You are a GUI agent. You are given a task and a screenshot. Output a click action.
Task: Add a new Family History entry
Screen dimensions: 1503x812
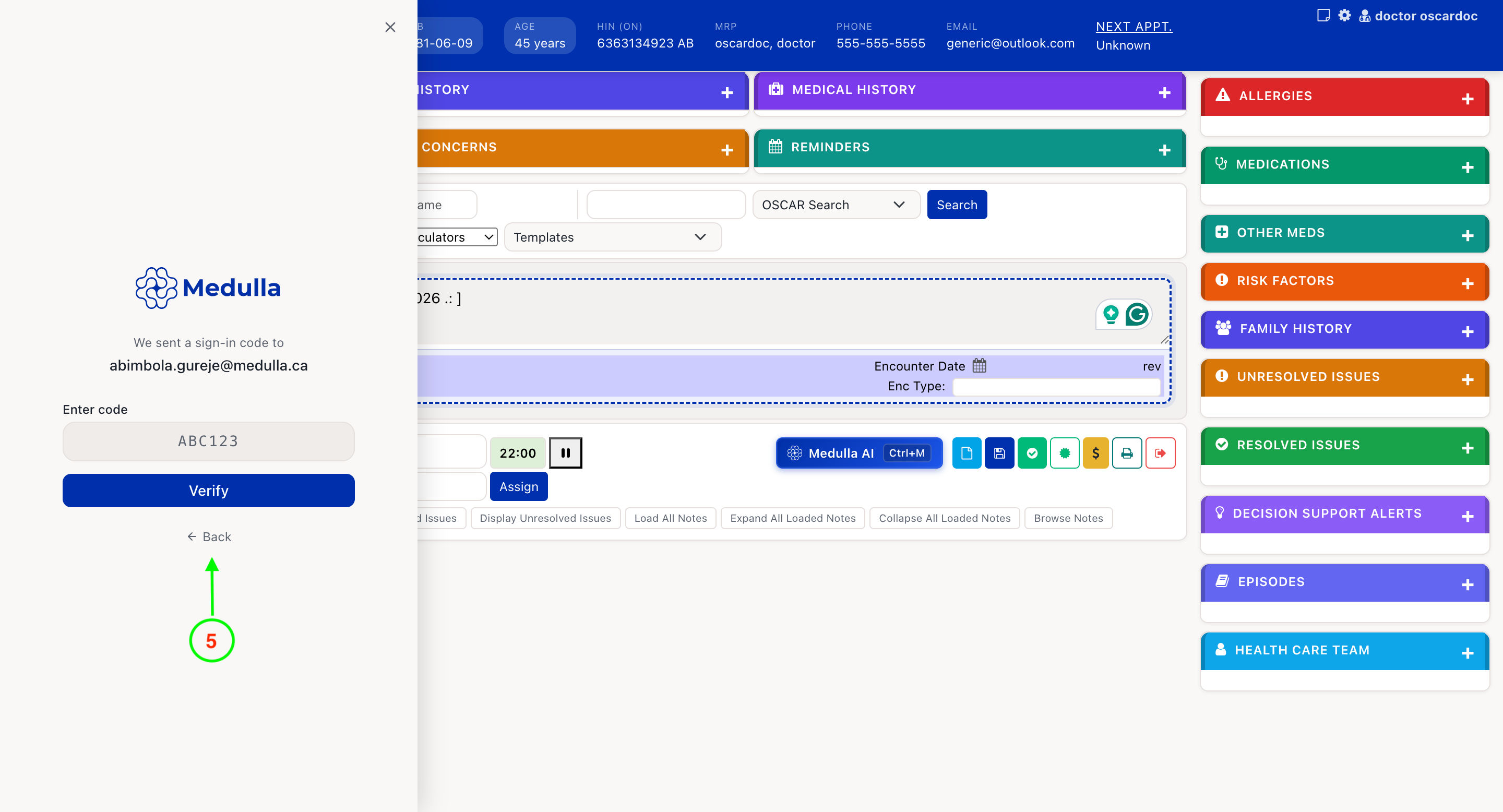tap(1468, 331)
